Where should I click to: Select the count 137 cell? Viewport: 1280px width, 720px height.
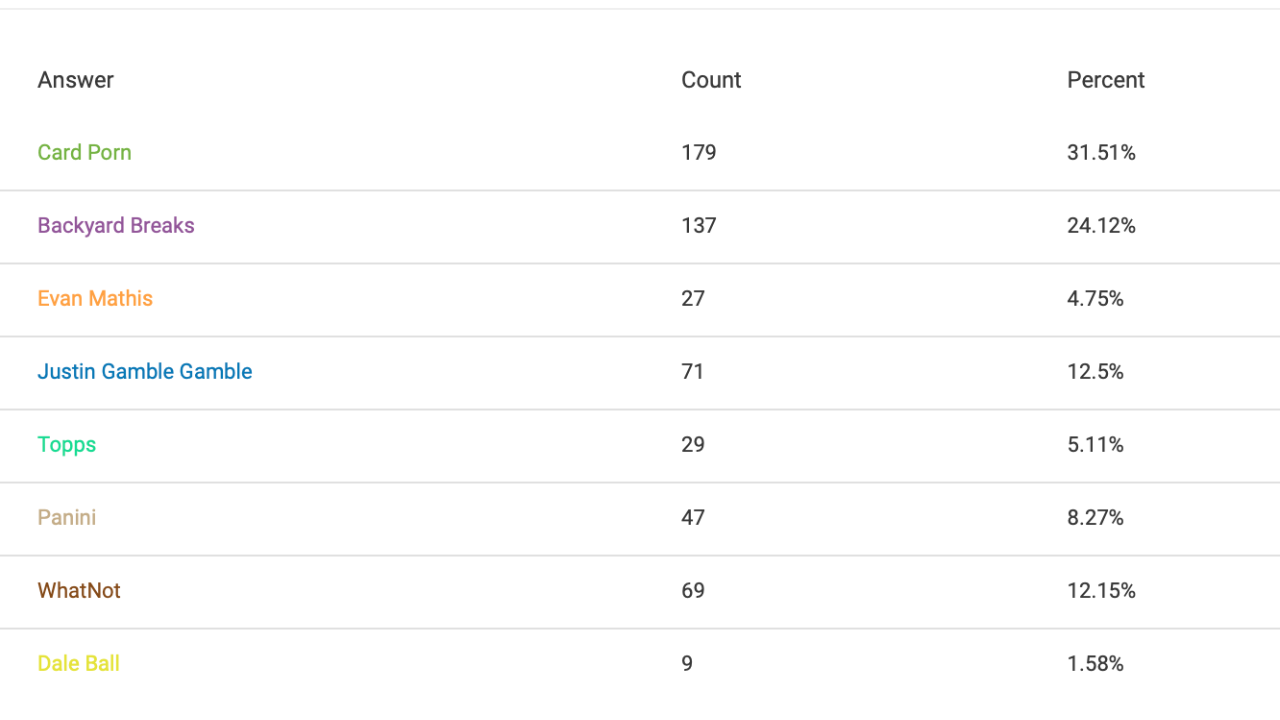(x=699, y=225)
